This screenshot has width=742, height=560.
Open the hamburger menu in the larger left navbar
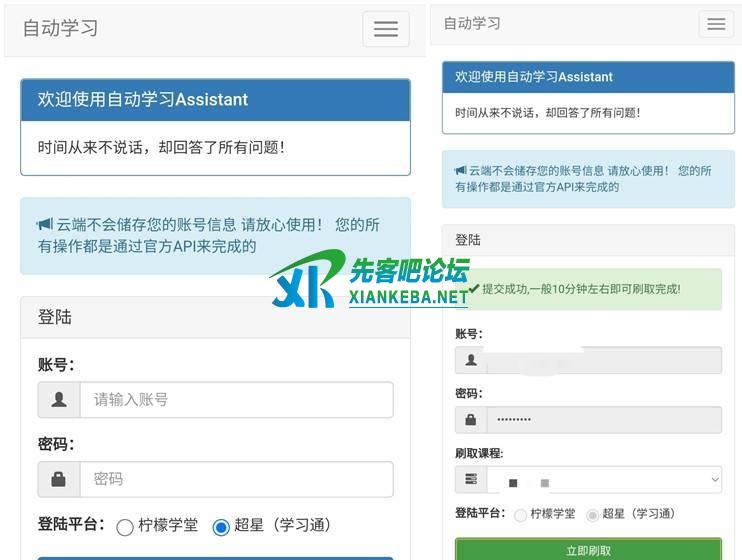385,29
